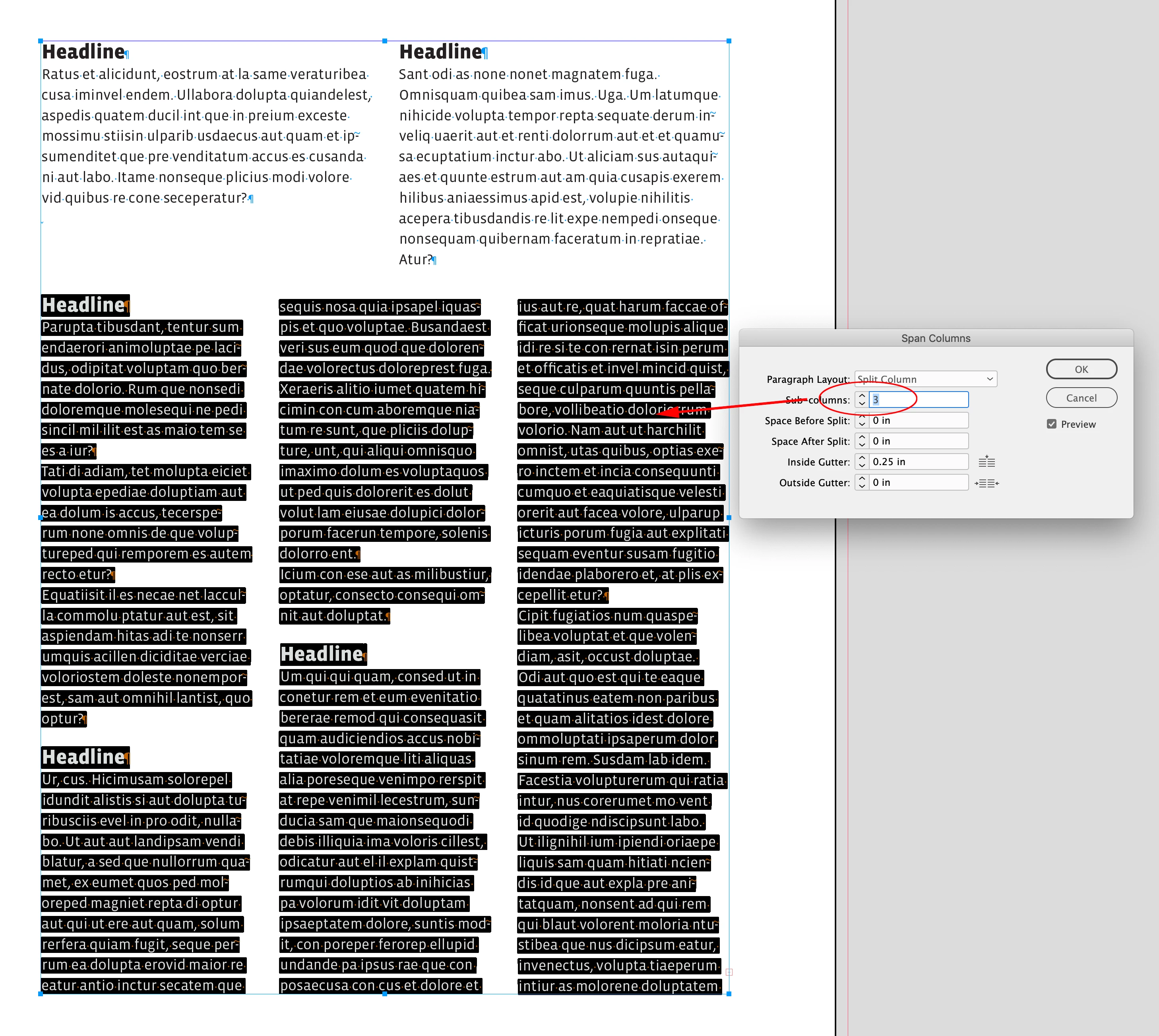
Task: Open the Paragraph Layout dropdown
Action: 926,379
